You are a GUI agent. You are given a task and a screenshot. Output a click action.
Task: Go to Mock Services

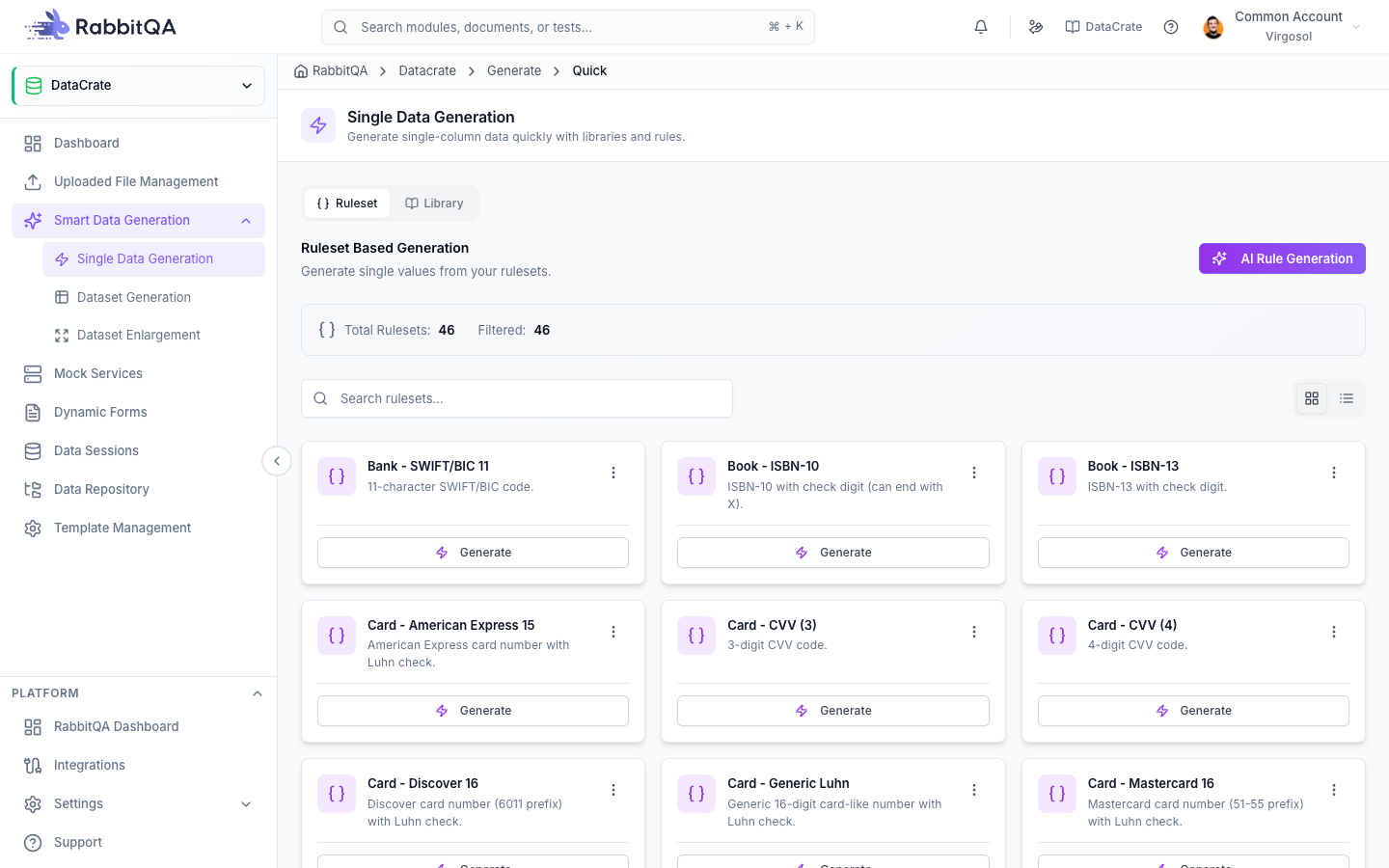point(138,374)
